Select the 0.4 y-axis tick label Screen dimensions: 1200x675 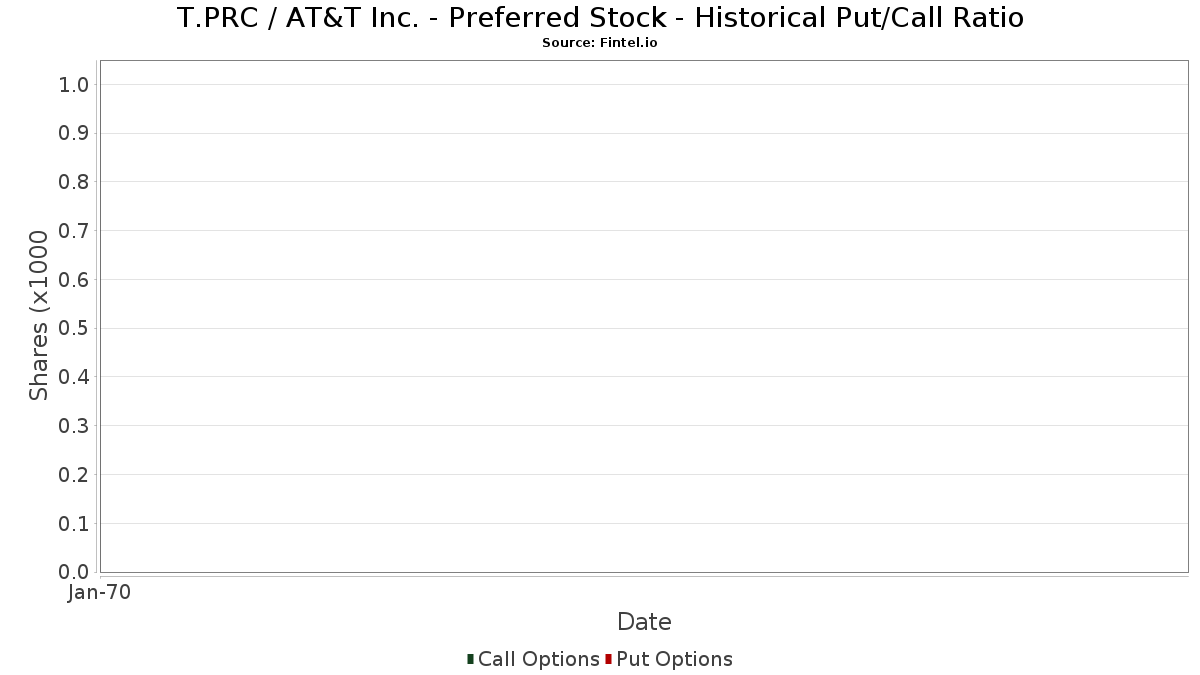pyautogui.click(x=75, y=377)
